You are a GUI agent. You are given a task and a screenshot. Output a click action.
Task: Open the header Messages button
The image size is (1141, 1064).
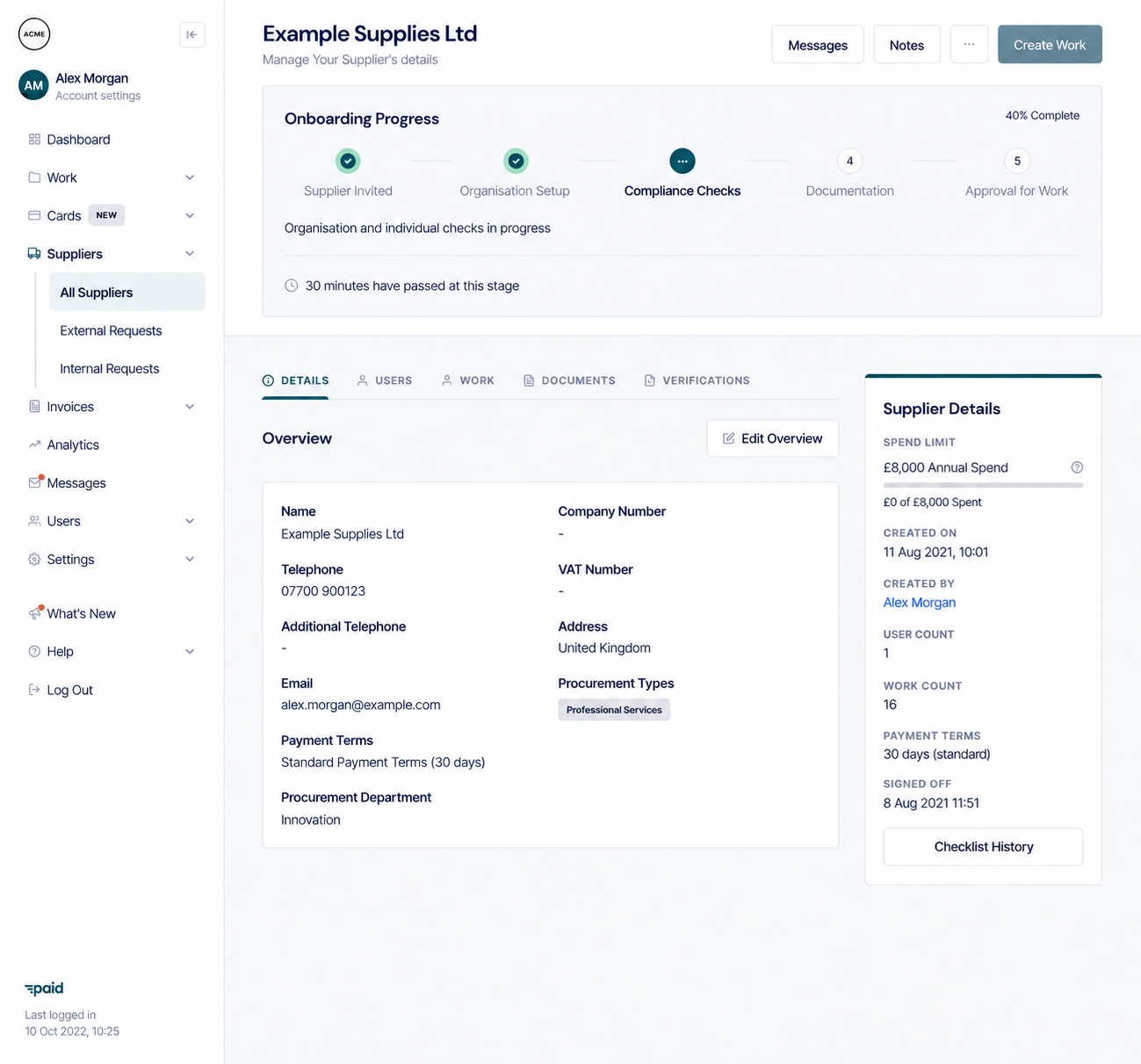[x=818, y=45]
